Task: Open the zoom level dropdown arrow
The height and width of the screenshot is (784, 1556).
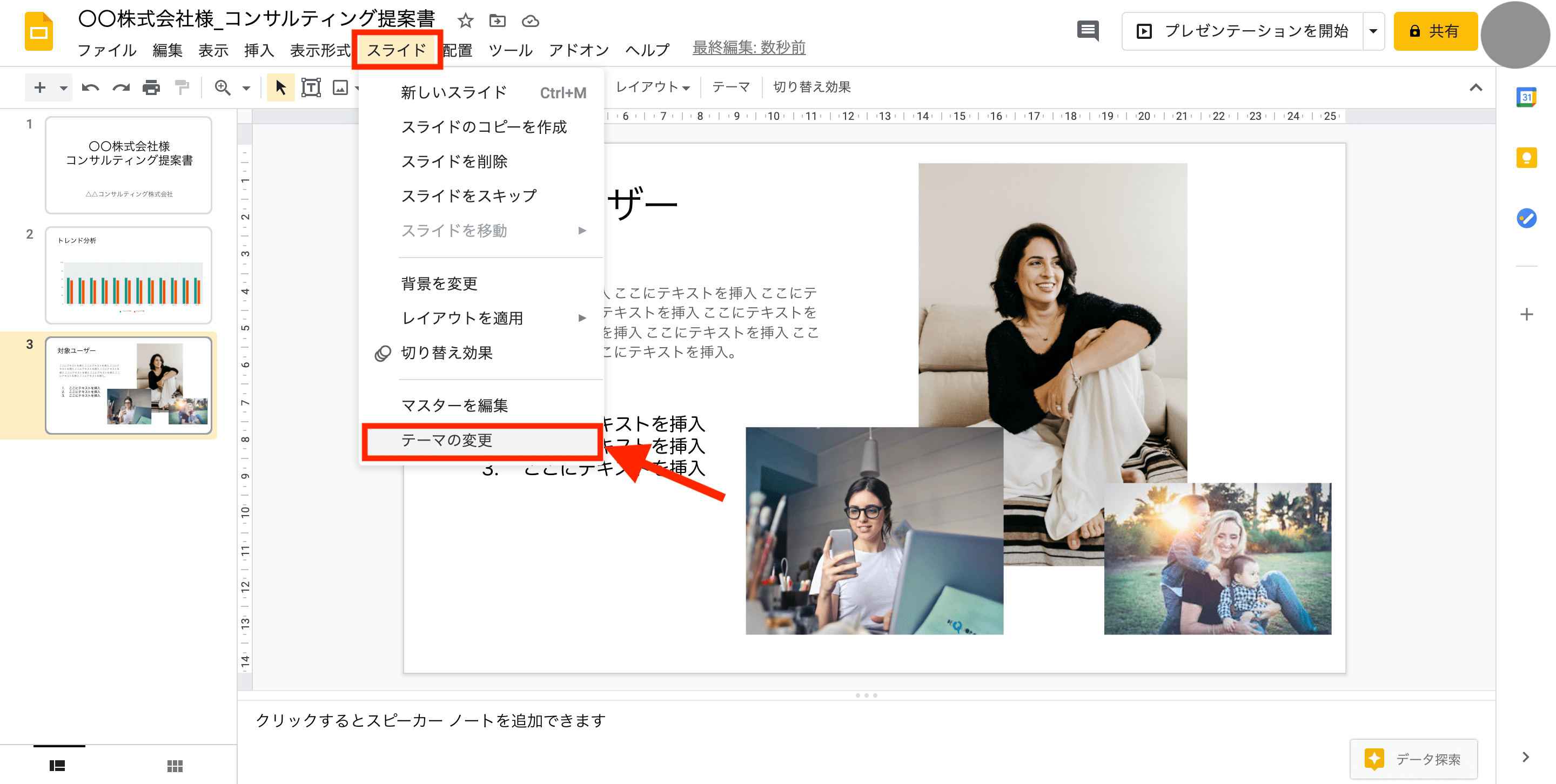Action: (246, 88)
